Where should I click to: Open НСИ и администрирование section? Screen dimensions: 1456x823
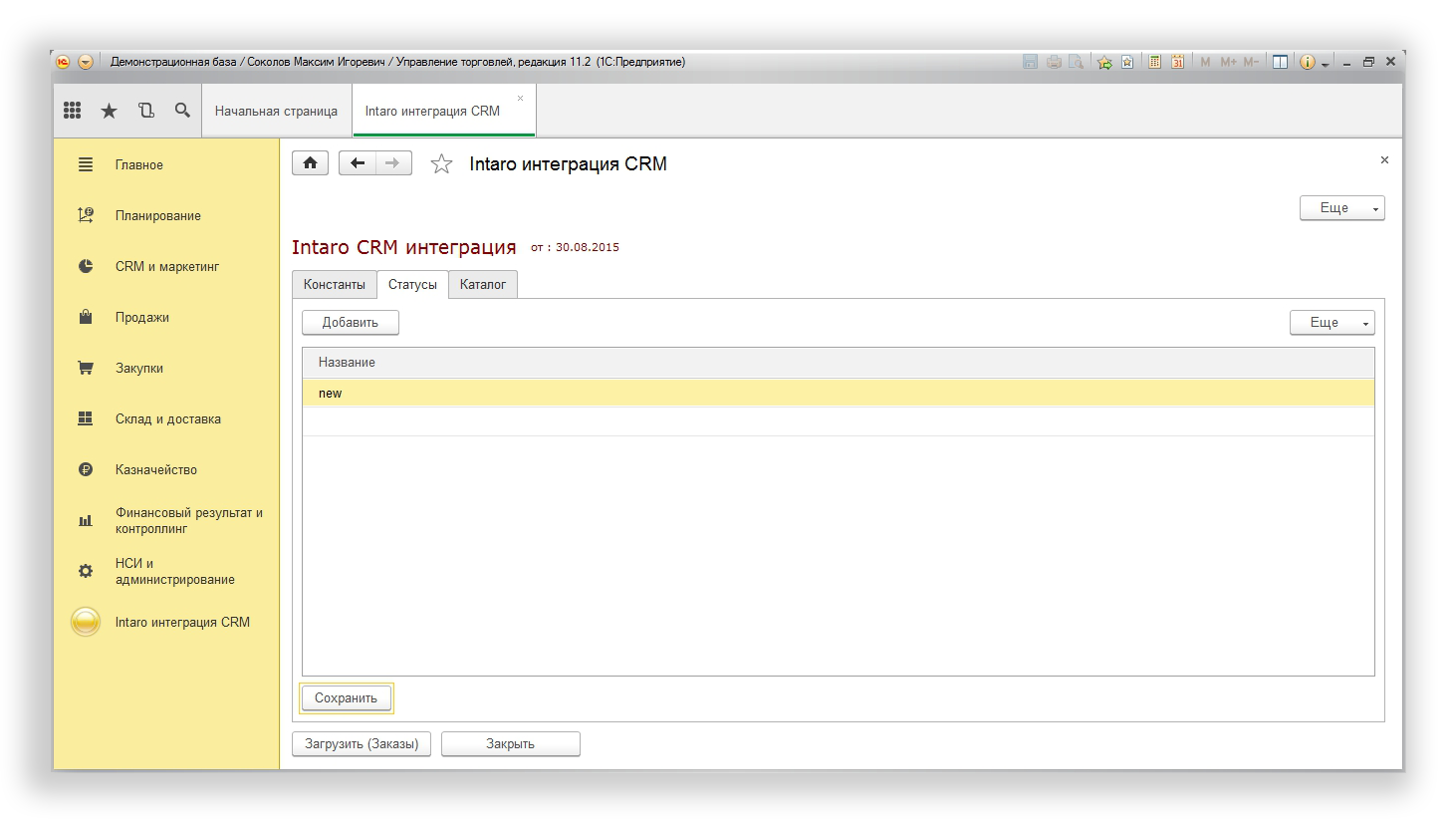tap(175, 572)
